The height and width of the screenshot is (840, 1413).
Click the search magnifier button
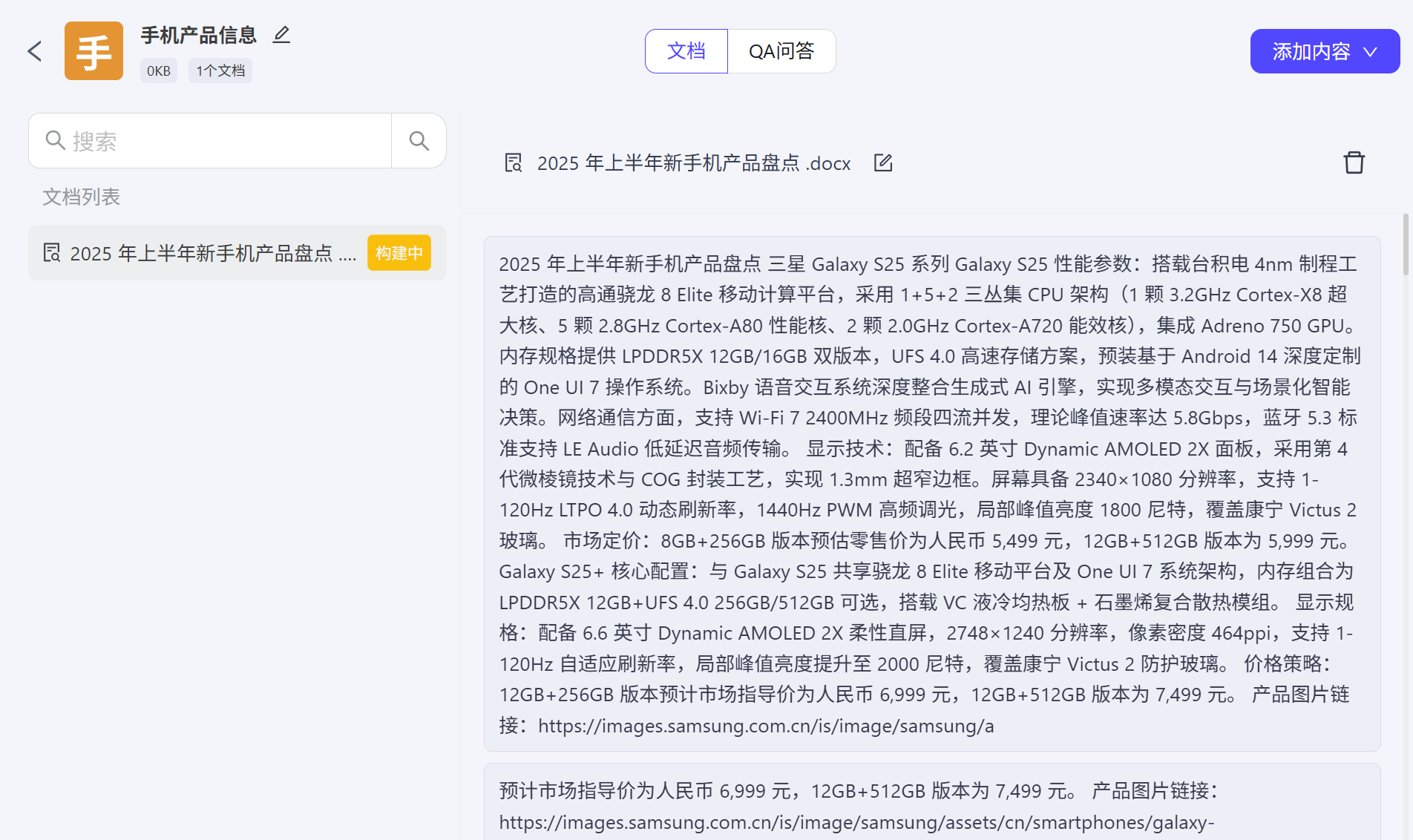(x=419, y=141)
